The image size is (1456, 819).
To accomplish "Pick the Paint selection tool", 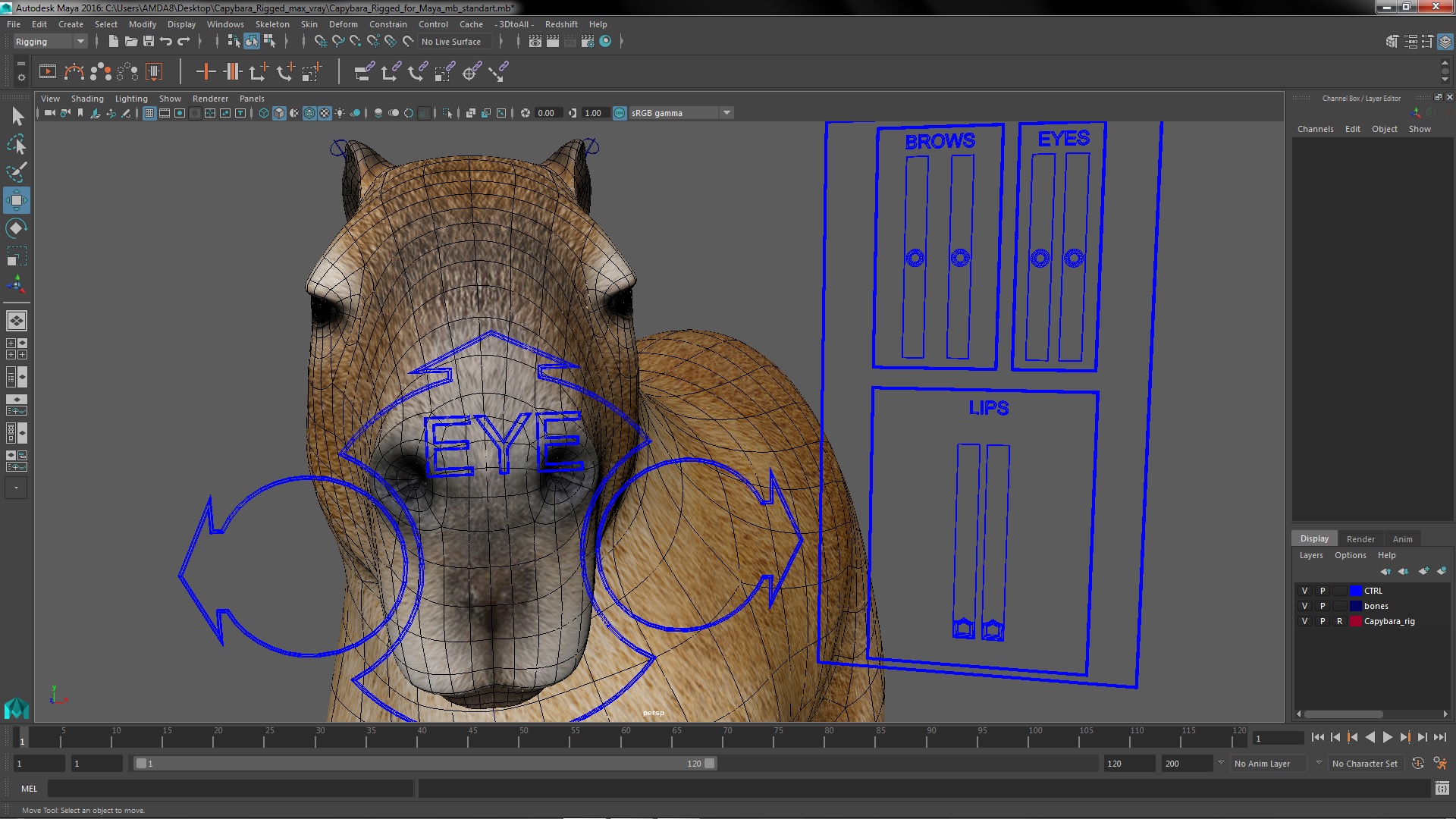I will coord(17,172).
